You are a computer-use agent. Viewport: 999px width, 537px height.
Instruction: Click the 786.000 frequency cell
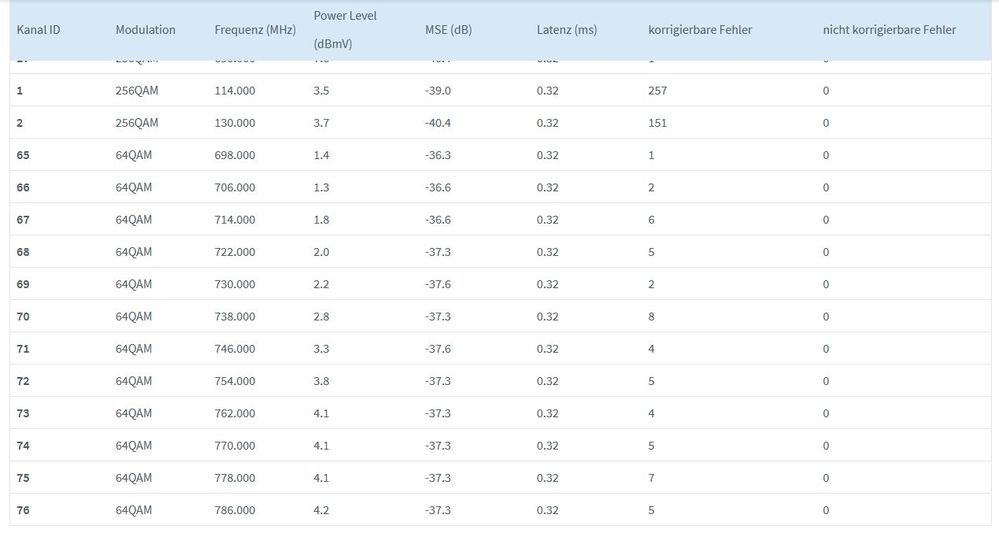[x=235, y=510]
